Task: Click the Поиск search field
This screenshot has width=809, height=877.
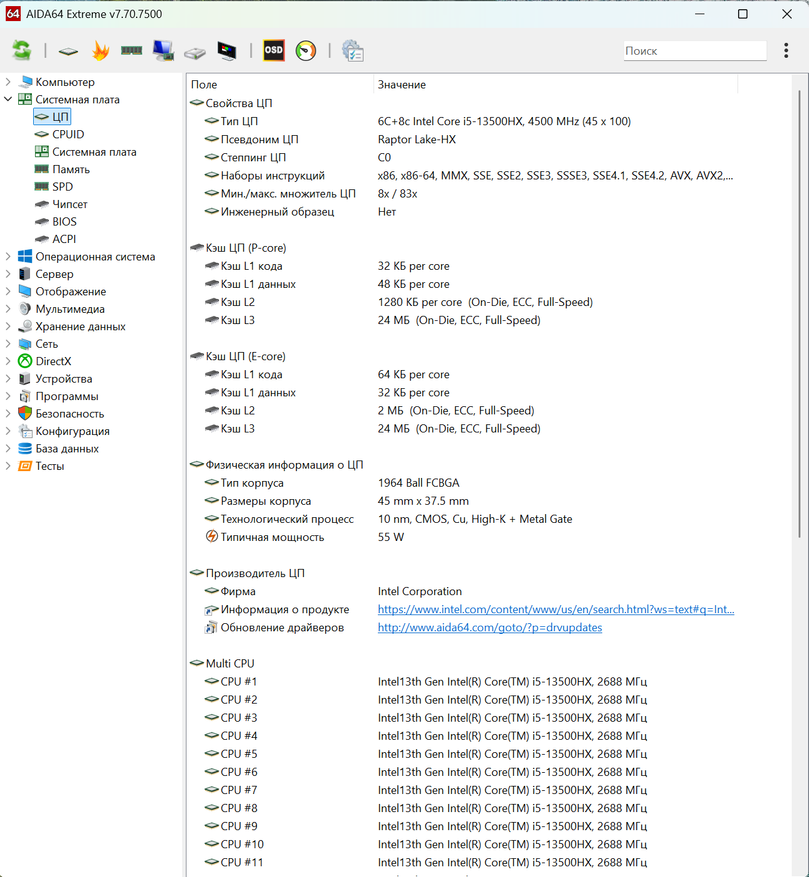Action: pyautogui.click(x=693, y=51)
